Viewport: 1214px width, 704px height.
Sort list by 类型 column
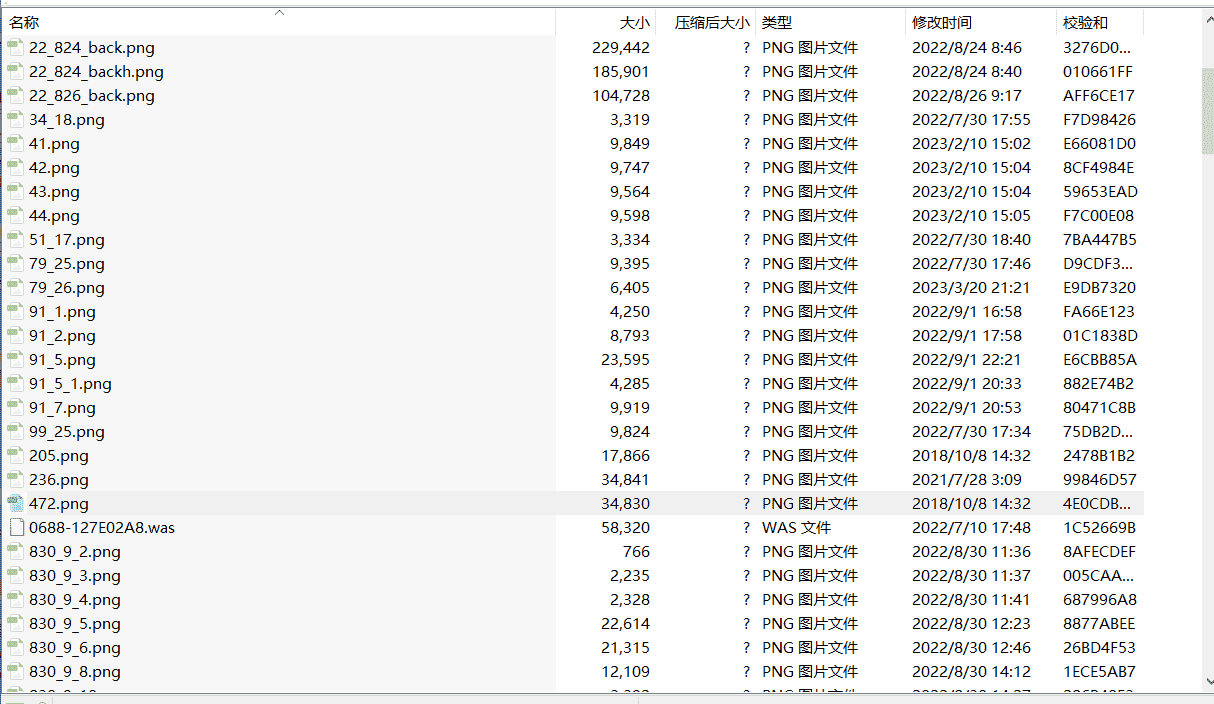point(777,22)
